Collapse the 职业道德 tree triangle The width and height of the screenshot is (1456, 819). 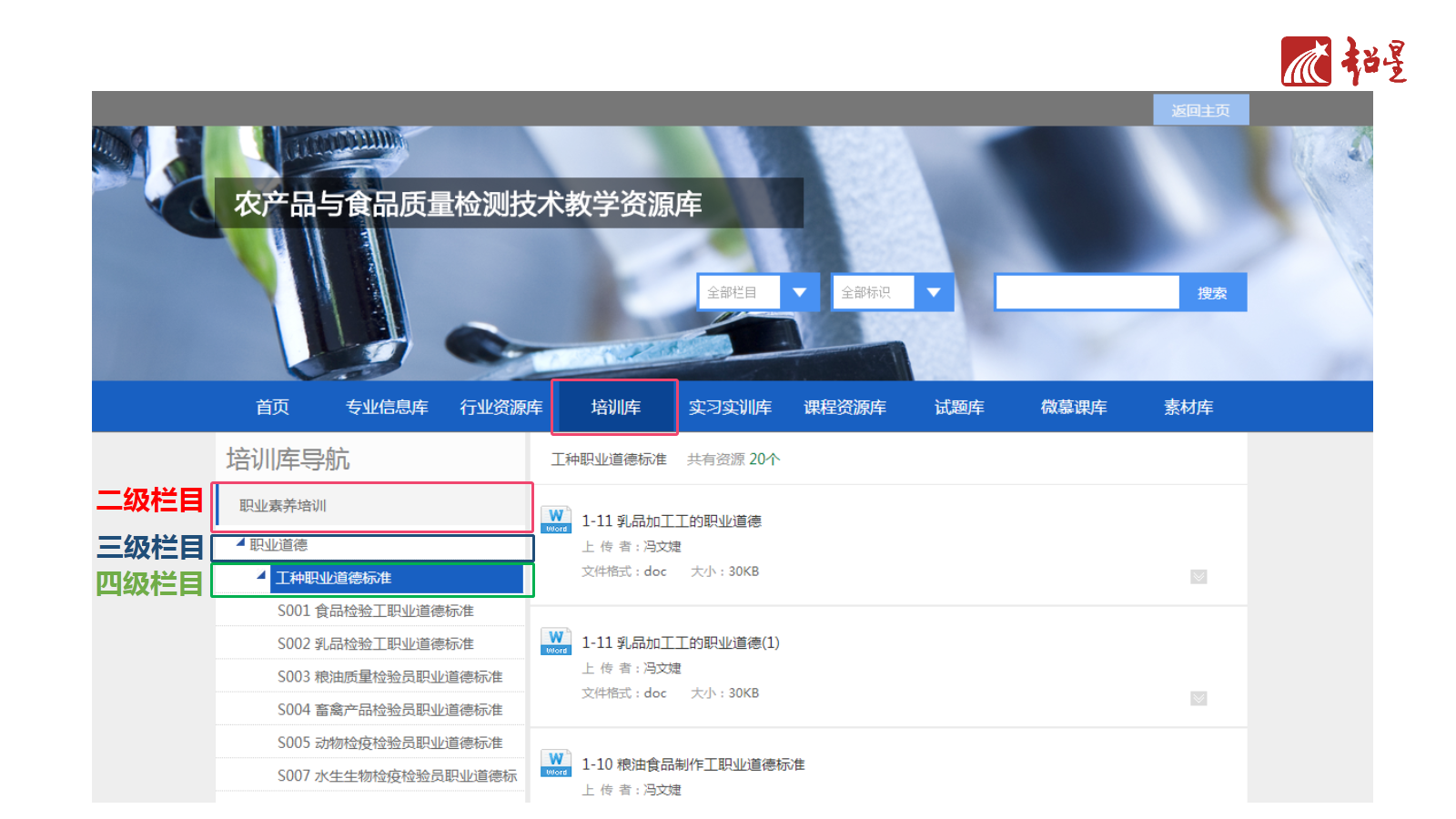[x=241, y=543]
